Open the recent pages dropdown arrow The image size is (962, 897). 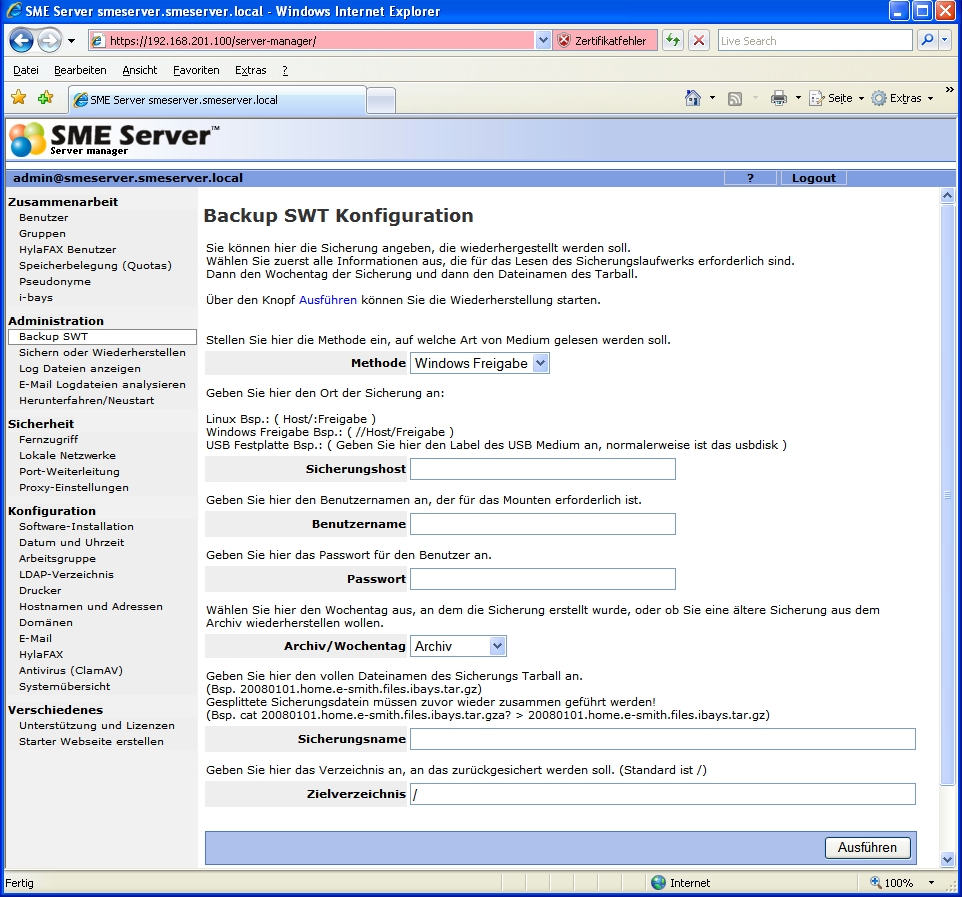pos(71,41)
